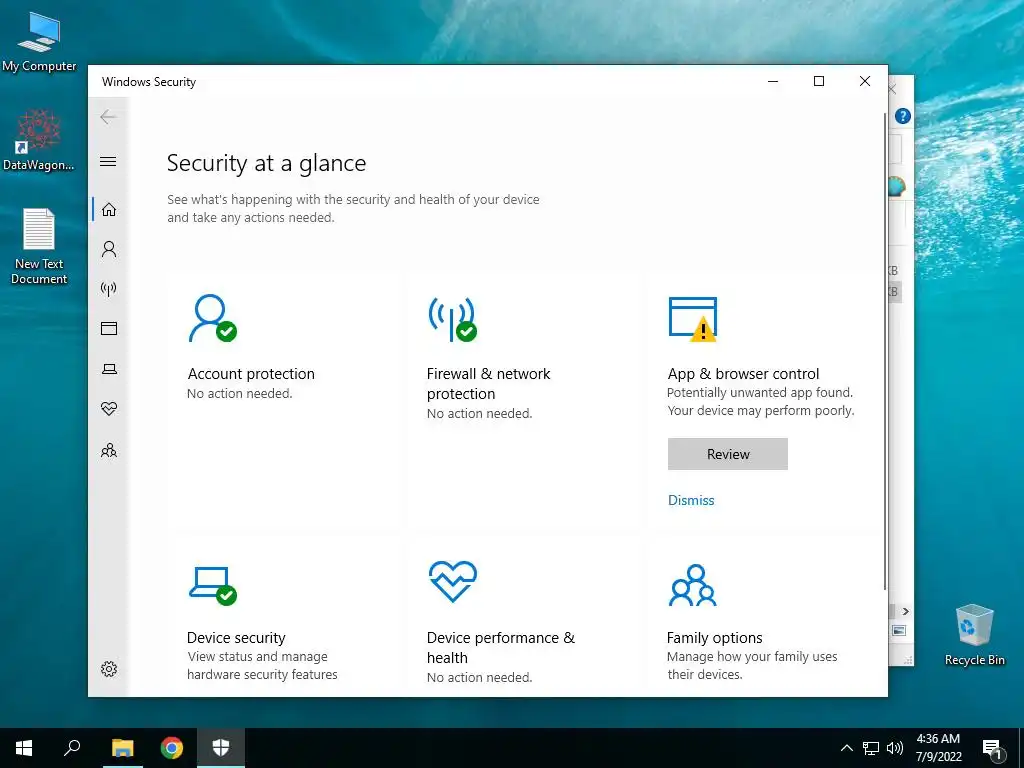Minimize the Windows Security window

773,81
